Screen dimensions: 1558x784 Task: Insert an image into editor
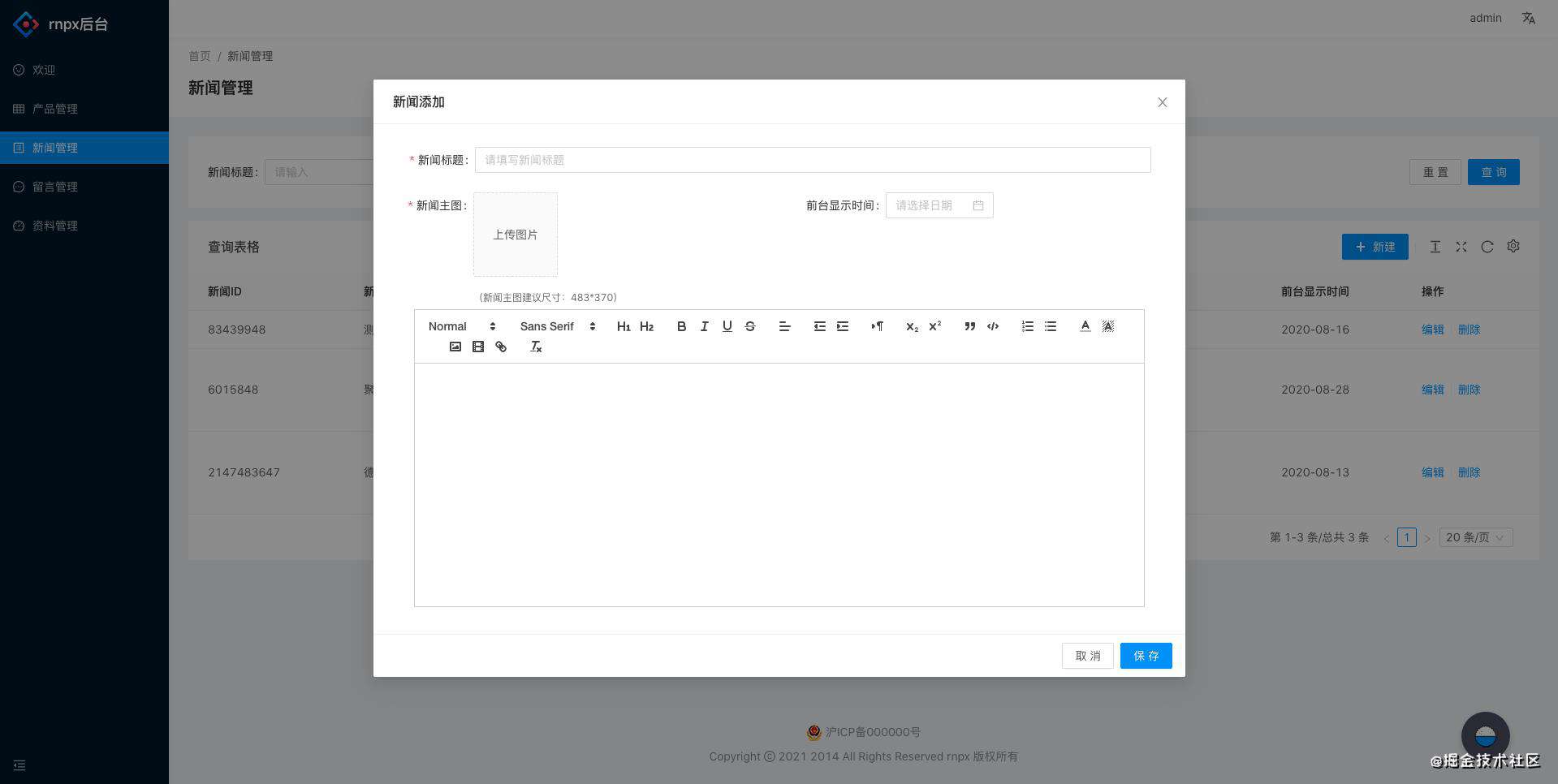pyautogui.click(x=455, y=347)
